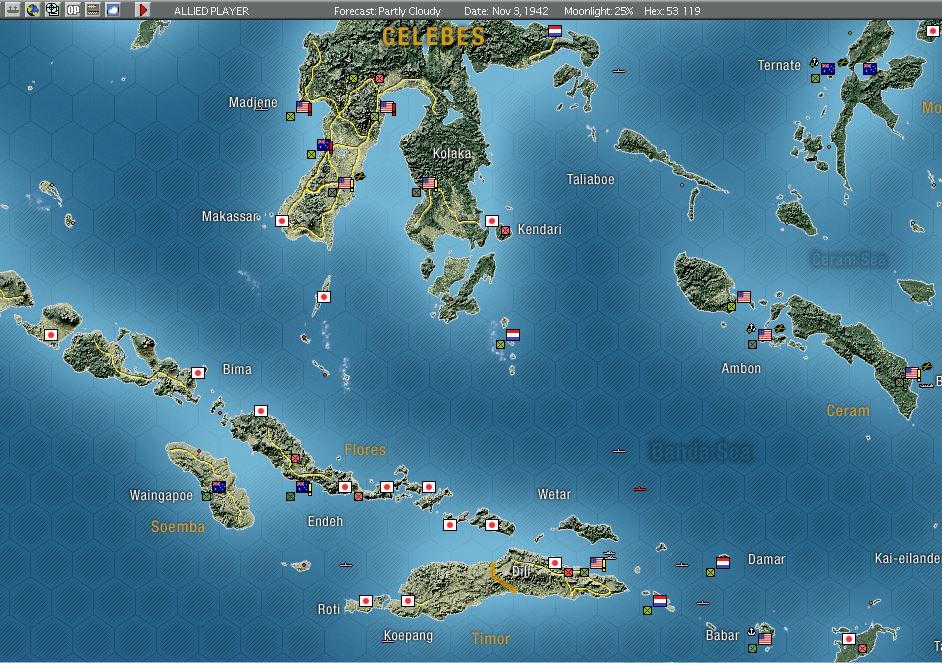Image resolution: width=942 pixels, height=663 pixels.
Task: Click the Flores island name
Action: (365, 449)
